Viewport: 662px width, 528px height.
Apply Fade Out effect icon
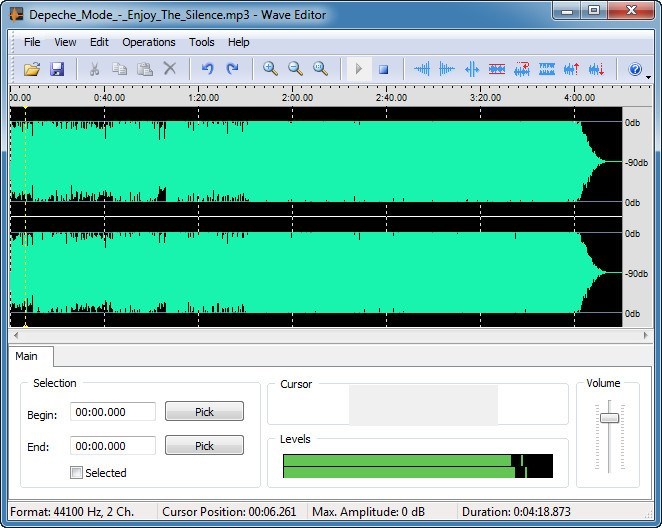[x=447, y=69]
